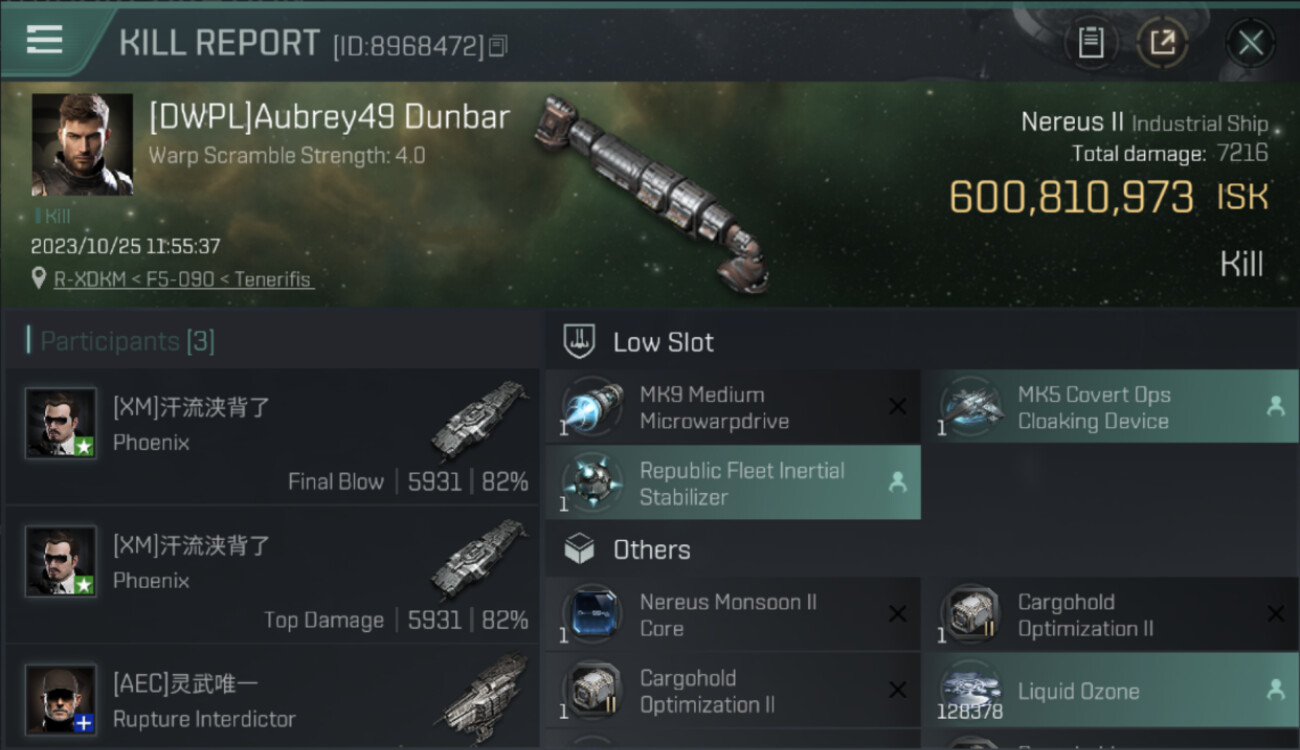Image resolution: width=1300 pixels, height=750 pixels.
Task: Open the hamburger menu at top-left
Action: pos(45,40)
